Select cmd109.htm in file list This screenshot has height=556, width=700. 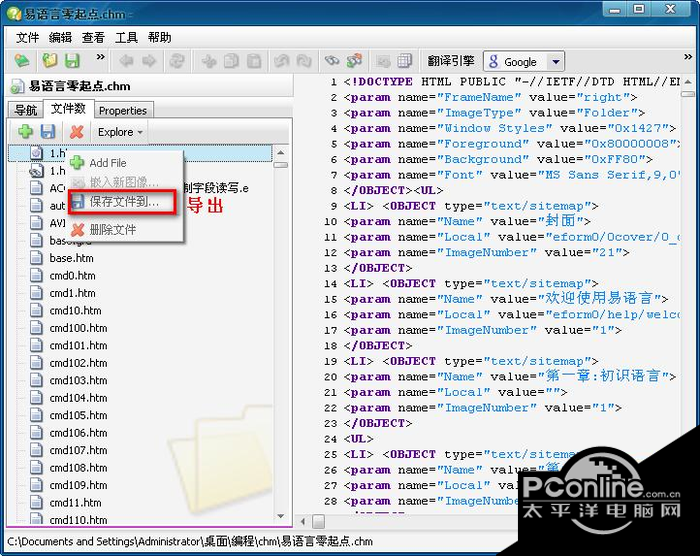[78, 485]
